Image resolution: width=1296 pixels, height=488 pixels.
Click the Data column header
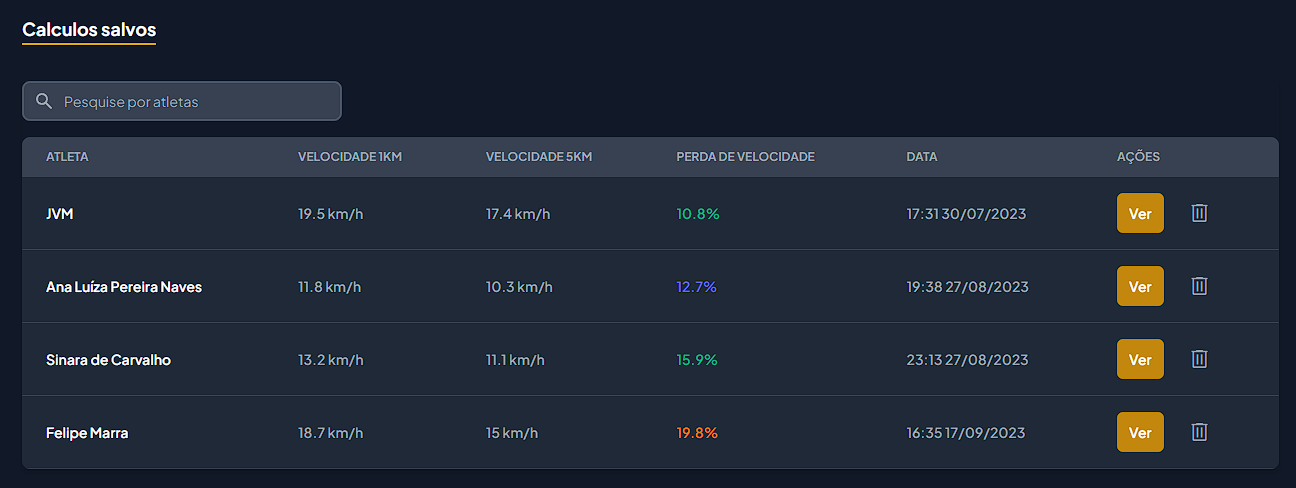tap(922, 157)
